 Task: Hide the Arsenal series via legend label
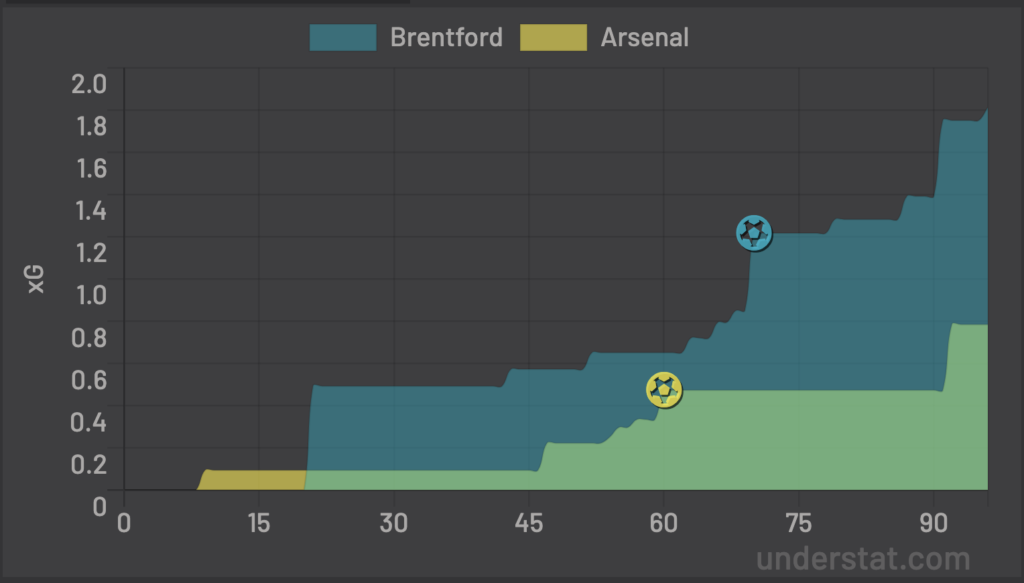tap(644, 38)
